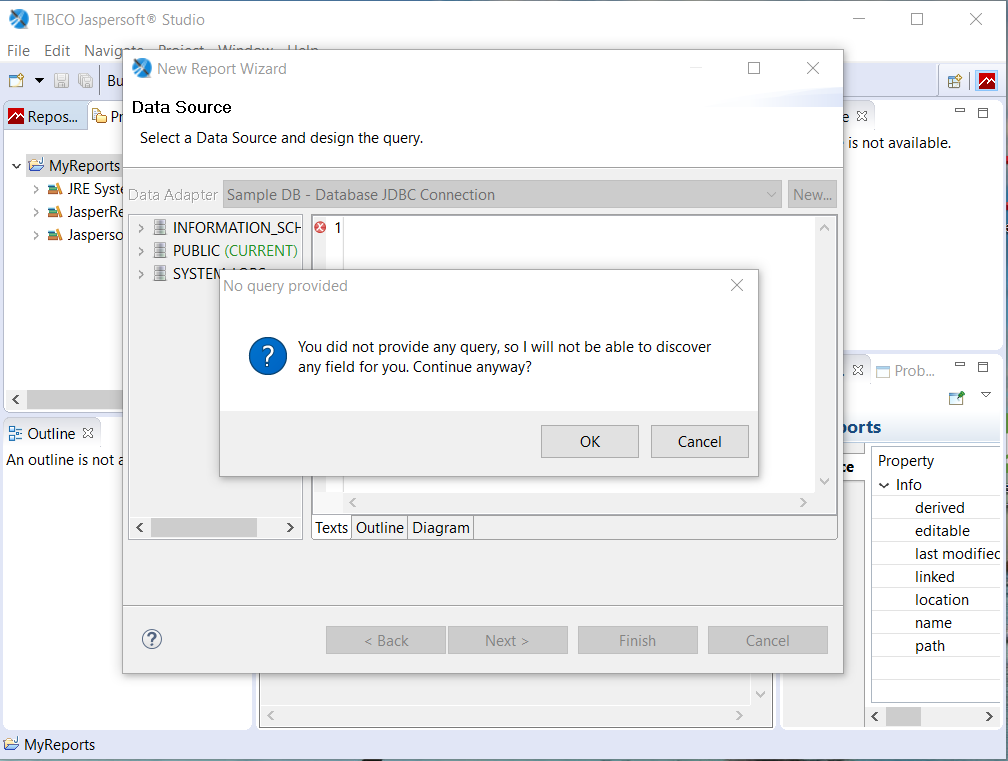
Task: Expand the SYSTEM_LOBS schema node
Action: pyautogui.click(x=141, y=274)
